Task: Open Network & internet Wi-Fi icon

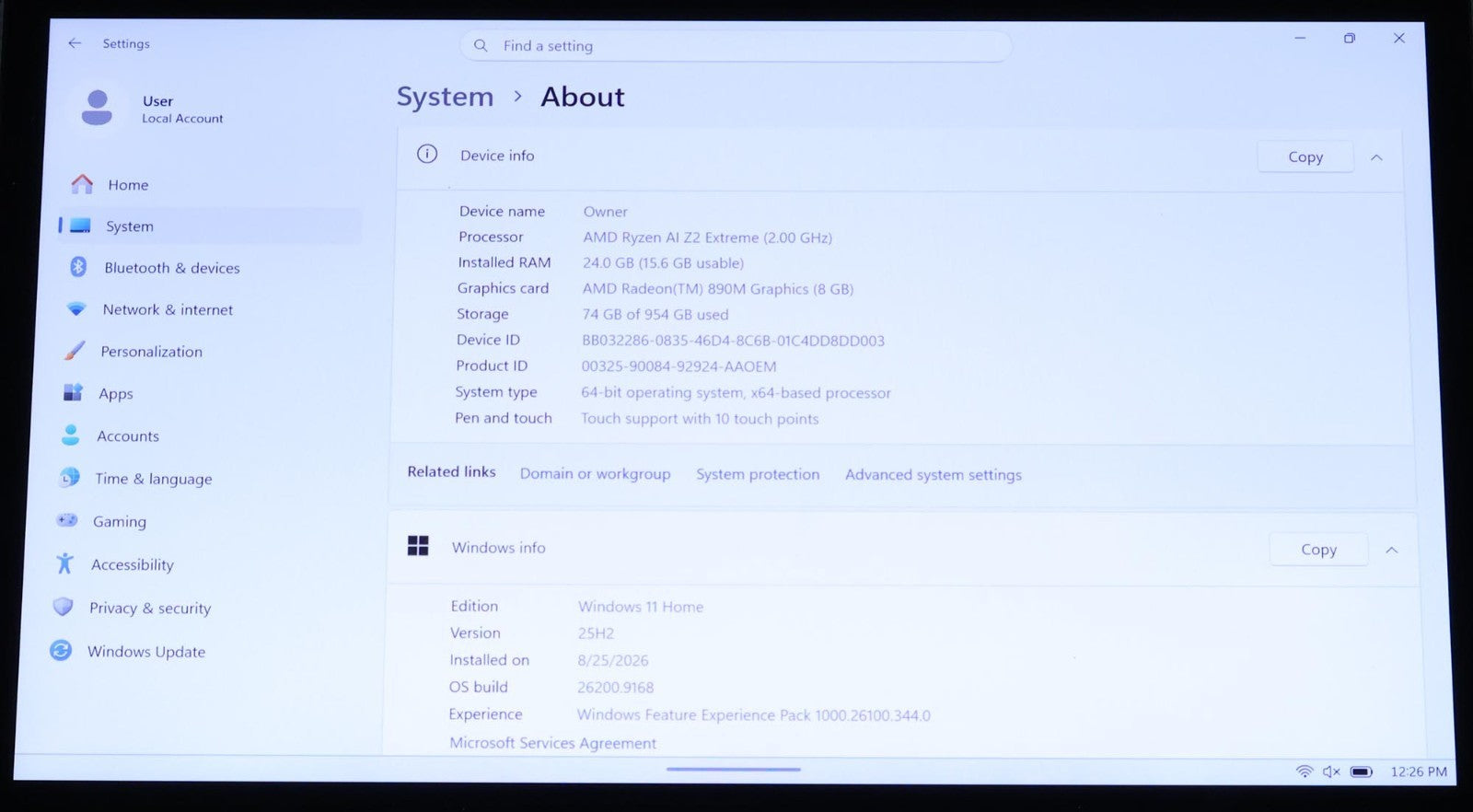Action: pyautogui.click(x=76, y=309)
